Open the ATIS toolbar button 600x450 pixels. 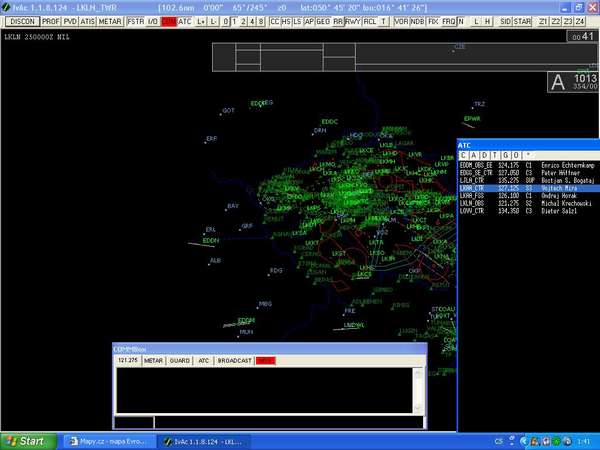[x=87, y=20]
